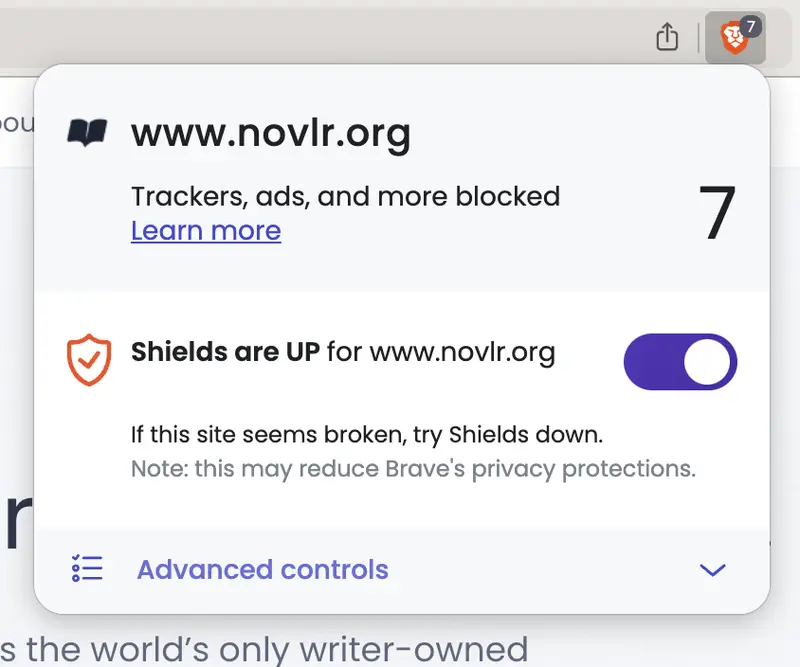The height and width of the screenshot is (667, 800).
Task: Click the orange shield checkmark icon
Action: tap(88, 360)
